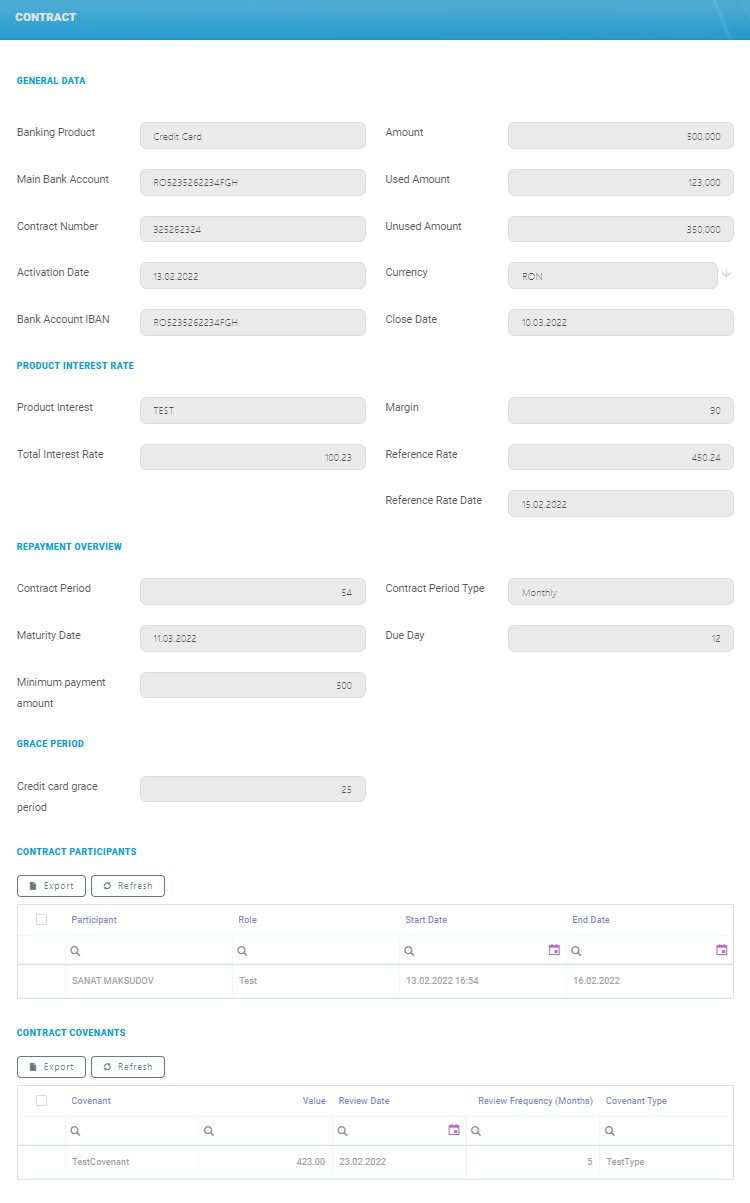
Task: Select the SANAT MAKSUDOV participant row
Action: (x=113, y=981)
